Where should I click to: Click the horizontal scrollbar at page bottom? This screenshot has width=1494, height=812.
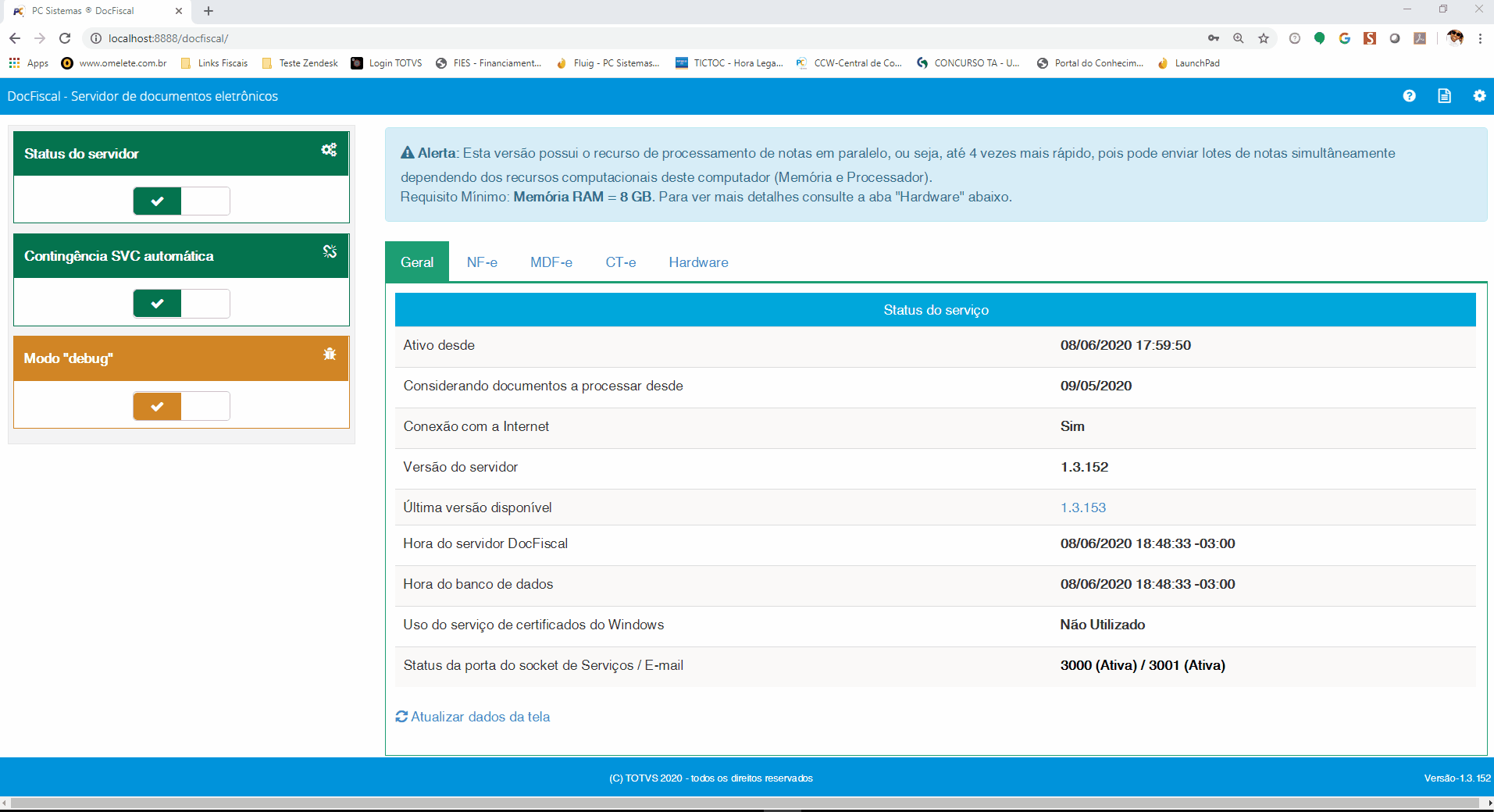click(747, 803)
